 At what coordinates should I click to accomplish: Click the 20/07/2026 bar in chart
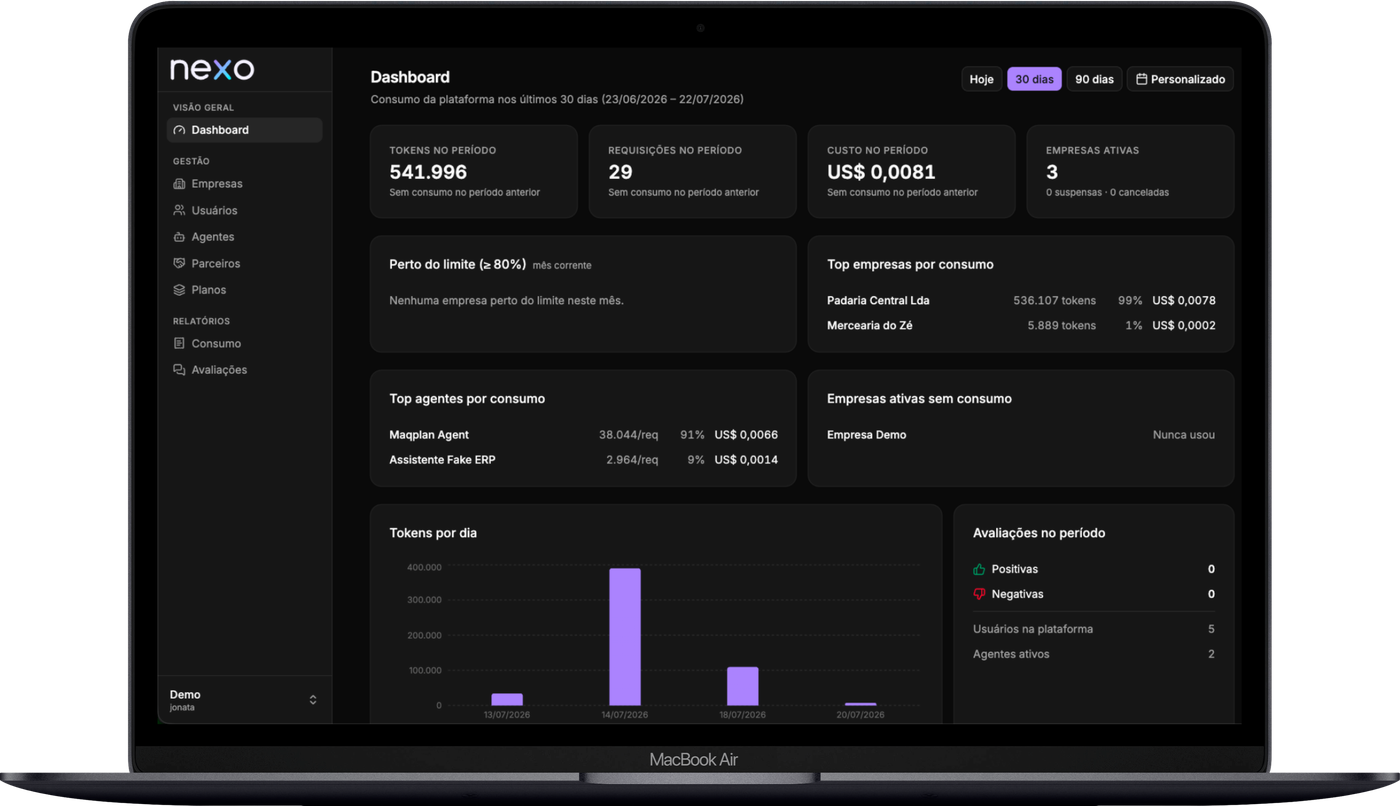860,704
